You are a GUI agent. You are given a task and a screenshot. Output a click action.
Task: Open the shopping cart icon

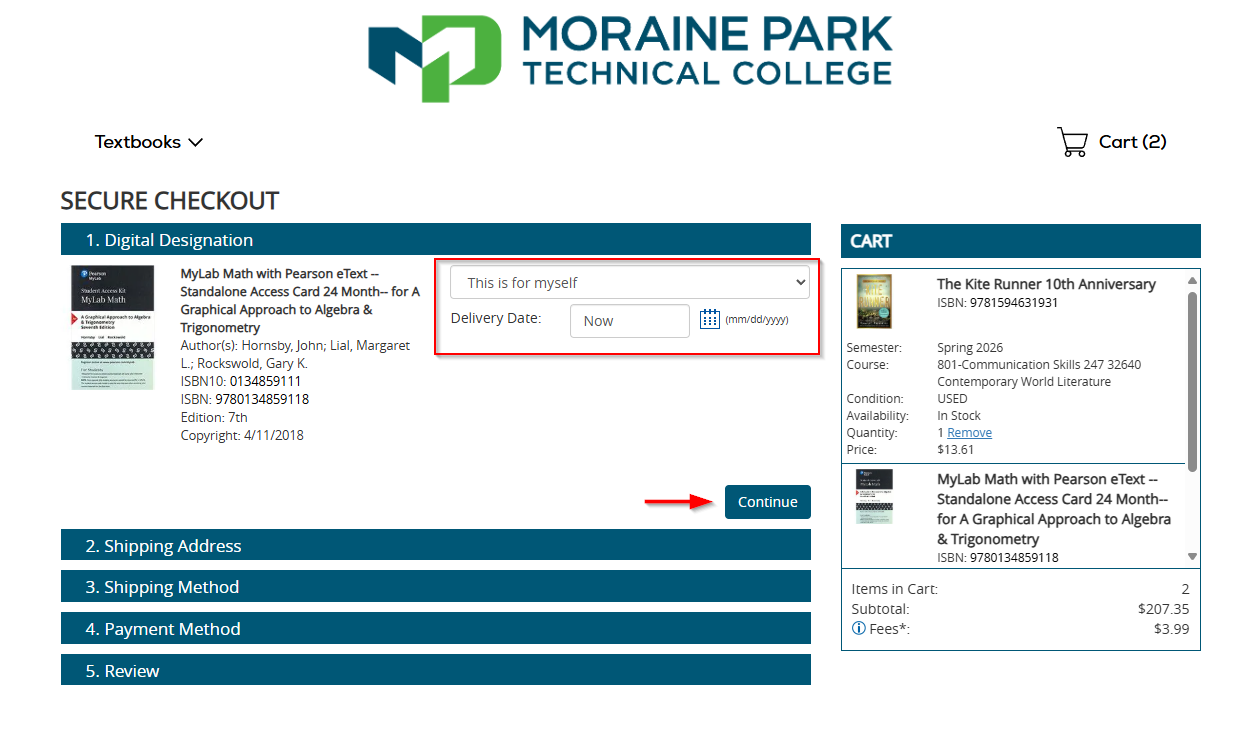[x=1072, y=142]
